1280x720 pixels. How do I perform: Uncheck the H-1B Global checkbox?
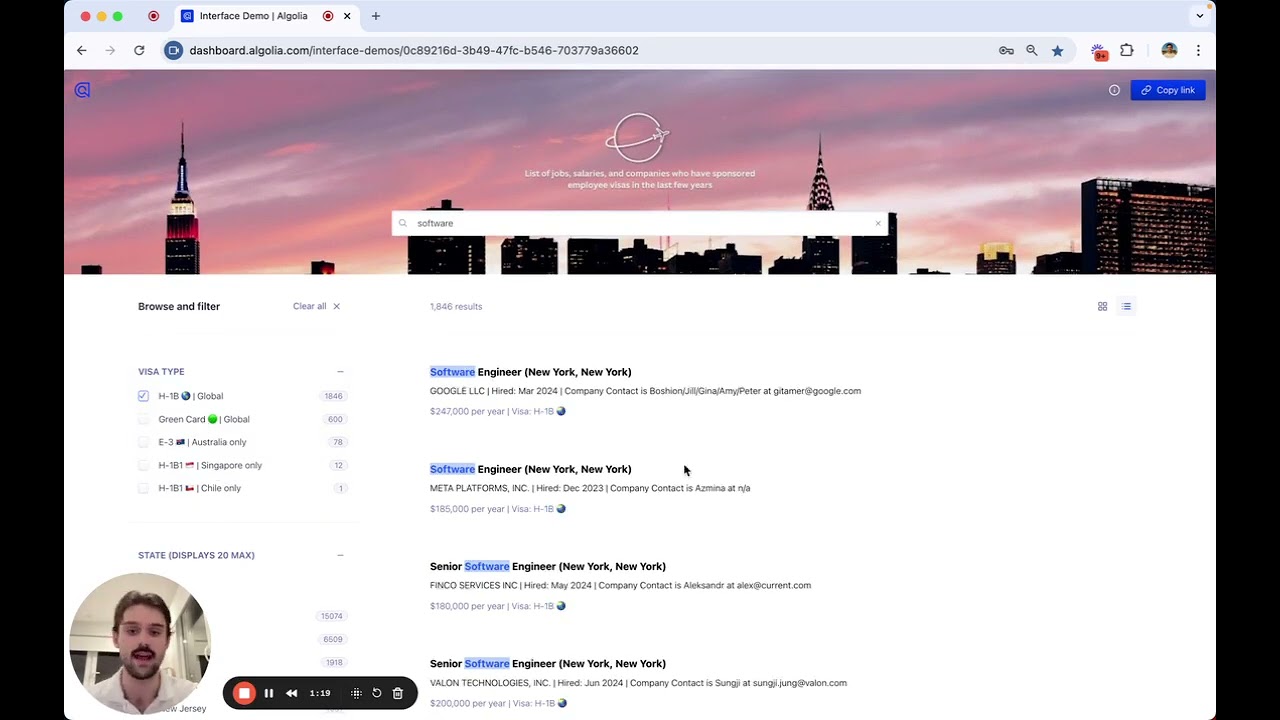pyautogui.click(x=143, y=396)
